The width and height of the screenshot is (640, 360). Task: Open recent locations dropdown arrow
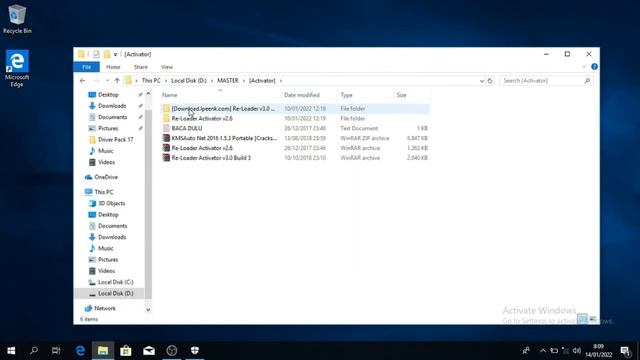click(107, 81)
